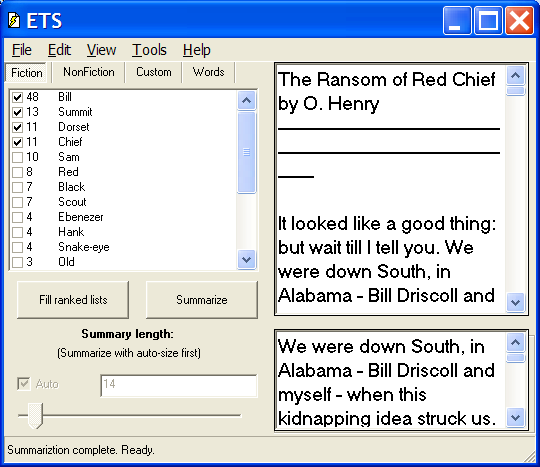540x467 pixels.
Task: Open the Tools menu
Action: [149, 50]
